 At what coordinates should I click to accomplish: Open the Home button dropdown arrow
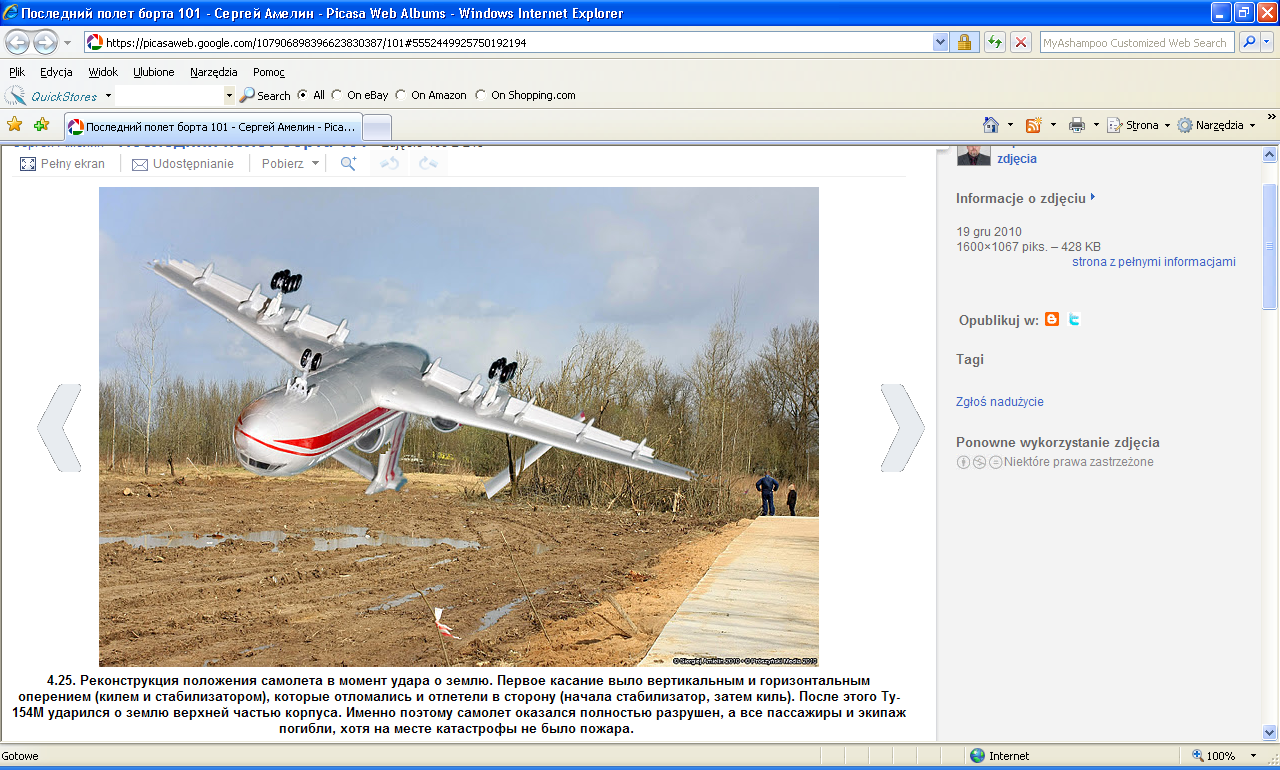click(1010, 125)
